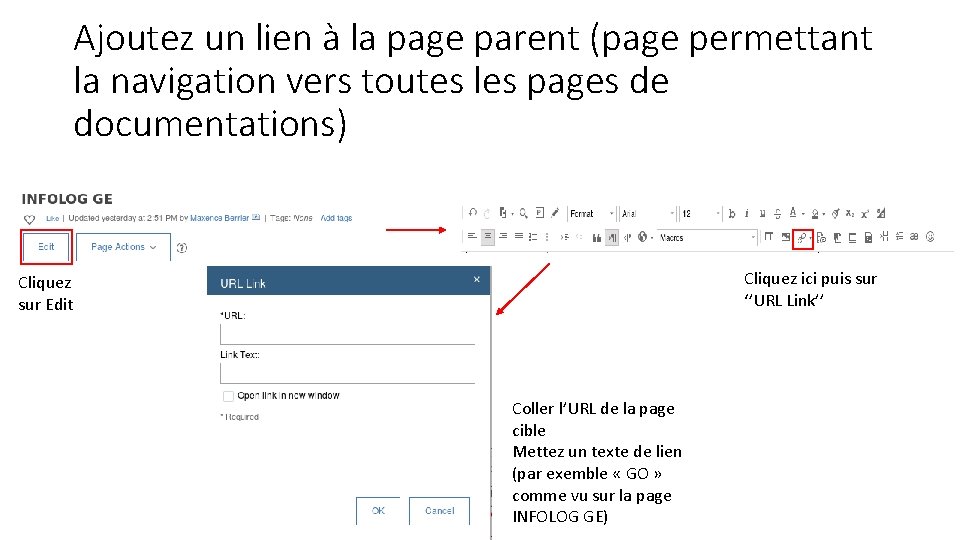This screenshot has width=960, height=540.
Task: Open the Format dropdown
Action: pos(591,213)
